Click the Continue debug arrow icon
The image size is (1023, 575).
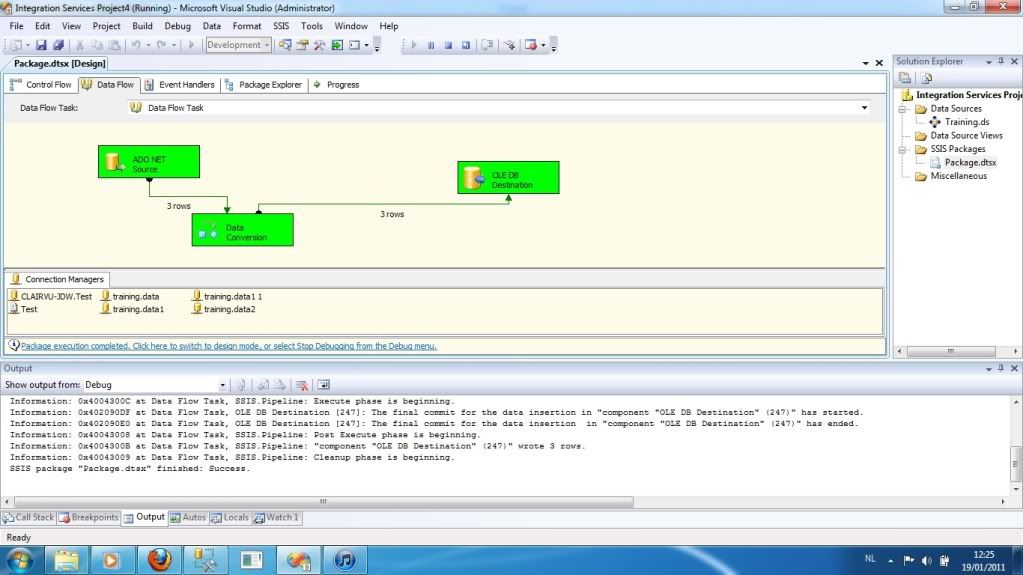click(413, 45)
